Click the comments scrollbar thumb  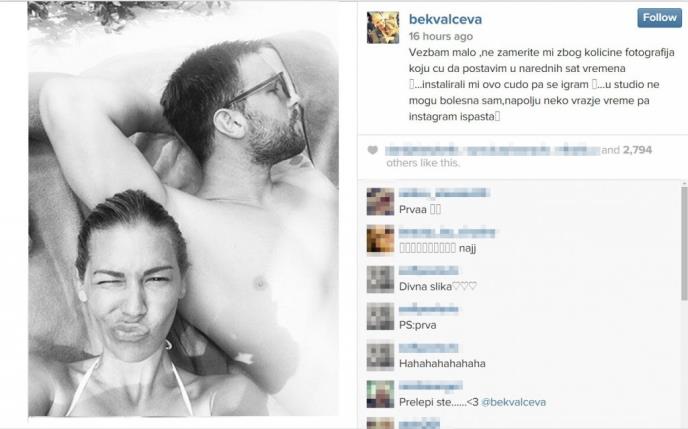(x=684, y=243)
